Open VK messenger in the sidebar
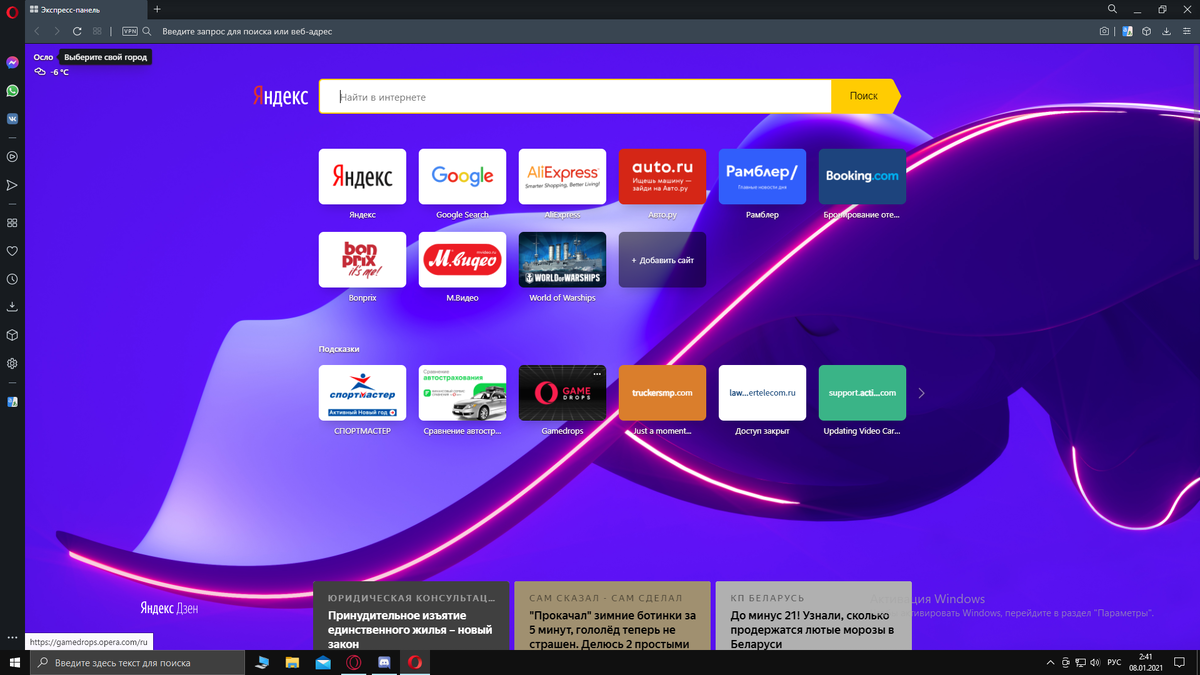Screen dimensions: 1200x675 click(12, 118)
